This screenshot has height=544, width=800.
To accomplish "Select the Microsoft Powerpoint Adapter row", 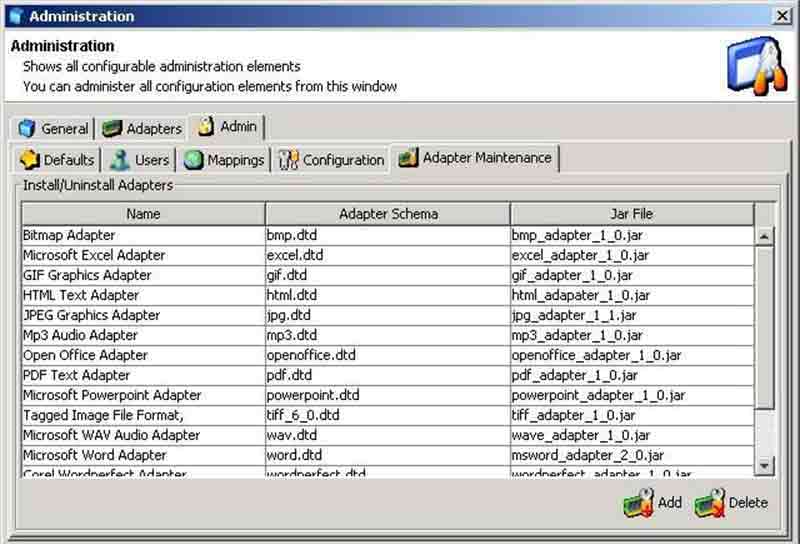I will click(x=387, y=395).
